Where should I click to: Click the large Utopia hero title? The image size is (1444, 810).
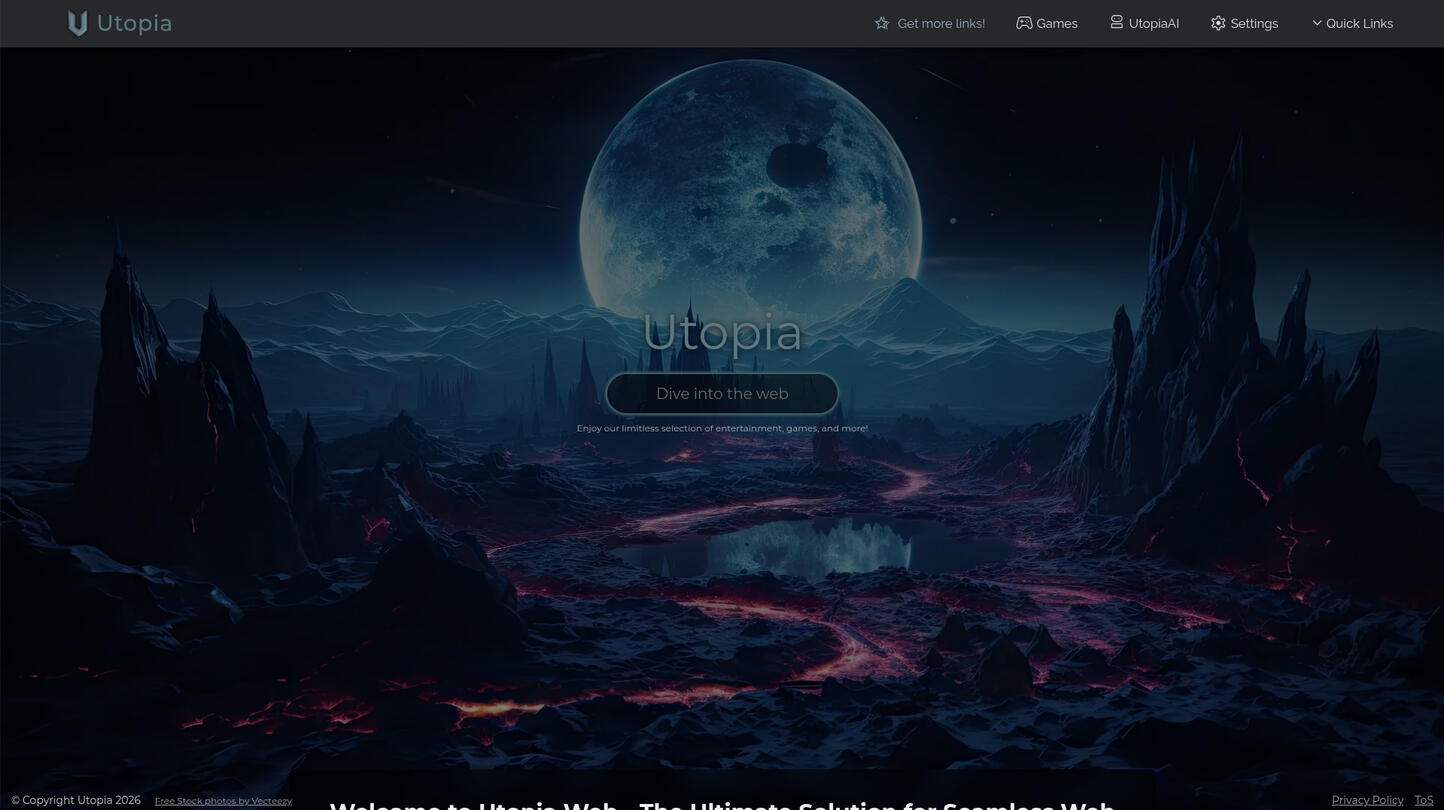click(722, 332)
